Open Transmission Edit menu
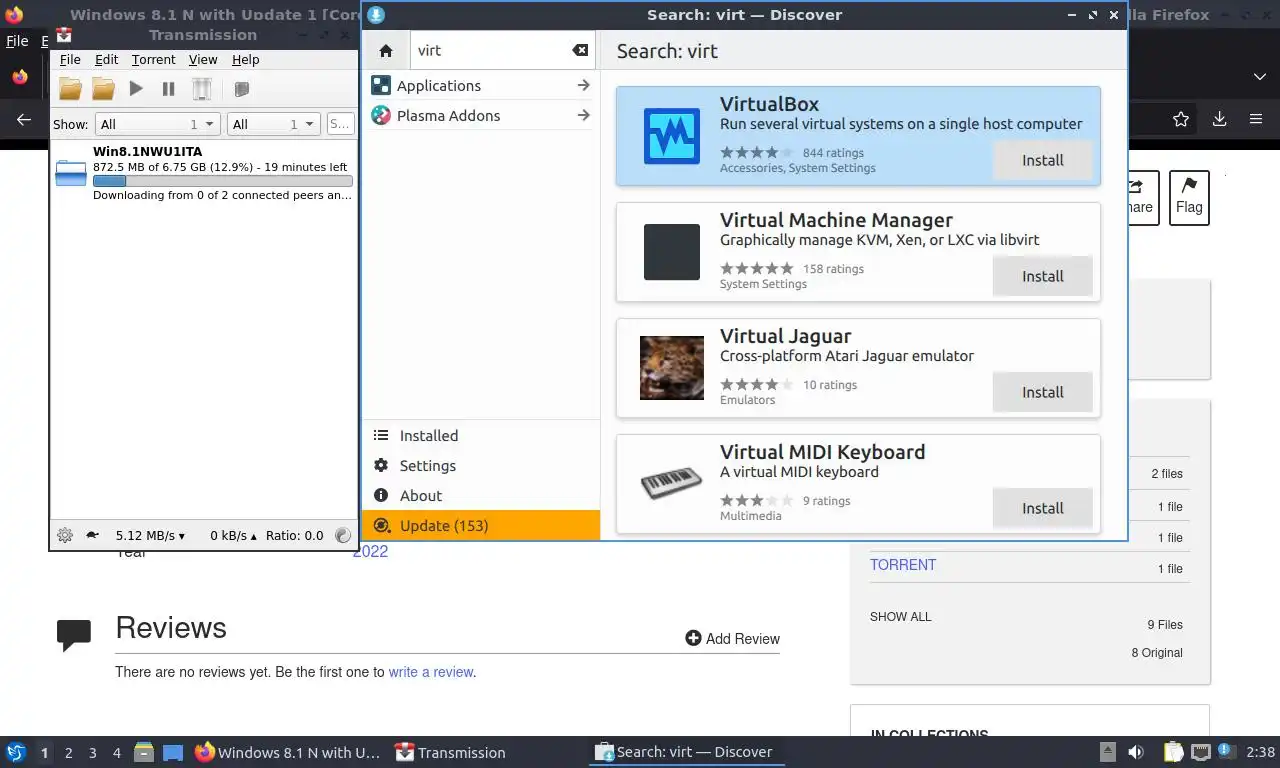 pyautogui.click(x=106, y=60)
